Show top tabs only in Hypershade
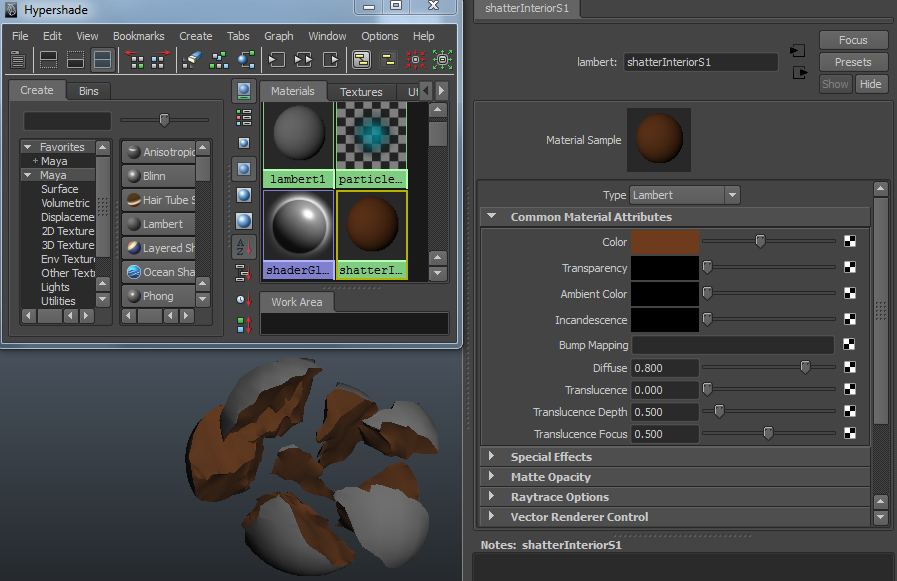The image size is (897, 581). 48,60
